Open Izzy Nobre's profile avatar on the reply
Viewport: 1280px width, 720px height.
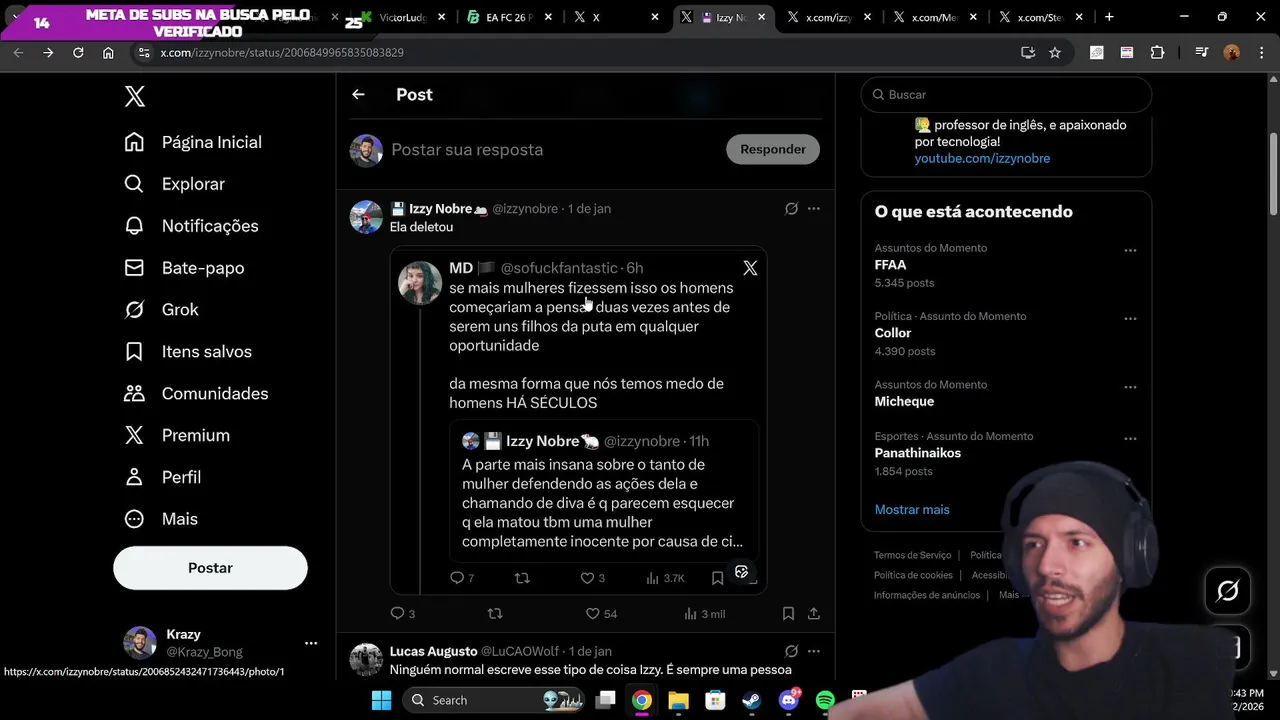pos(366,217)
